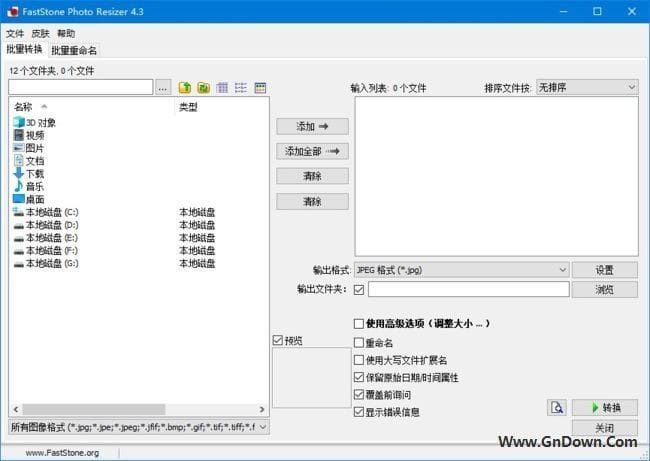This screenshot has width=650, height=461.
Task: Select 本地磁盘 (C:) drive
Action: (46, 212)
